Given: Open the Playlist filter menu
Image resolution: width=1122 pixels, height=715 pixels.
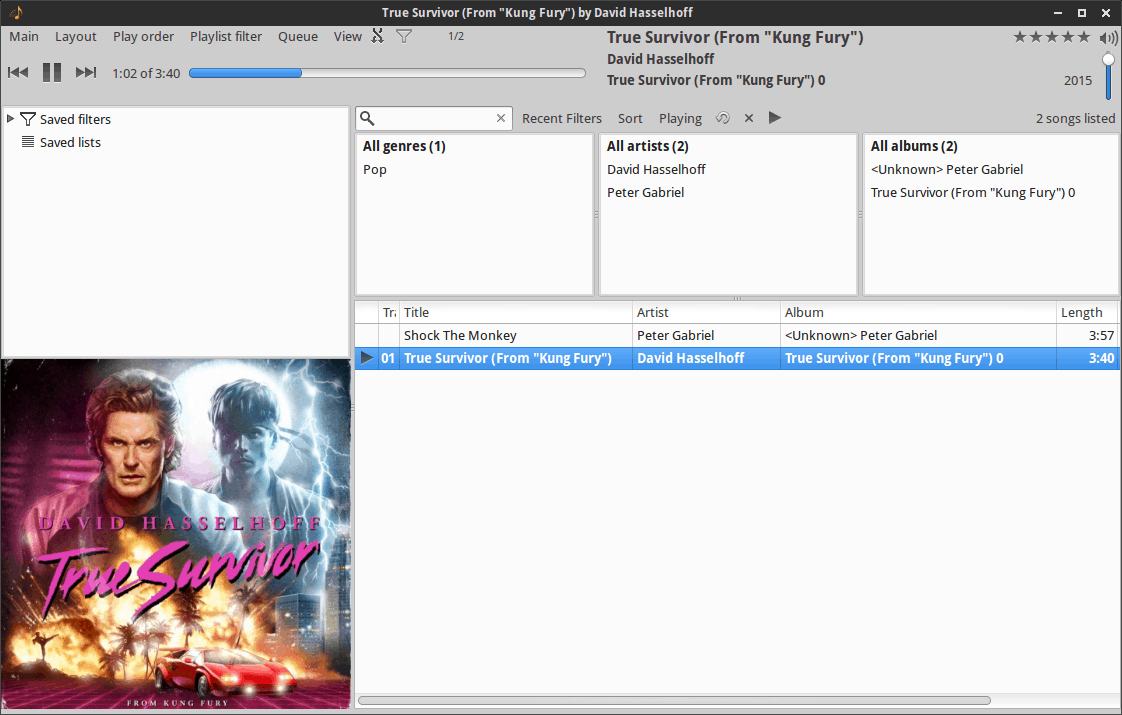Looking at the screenshot, I should (x=226, y=37).
